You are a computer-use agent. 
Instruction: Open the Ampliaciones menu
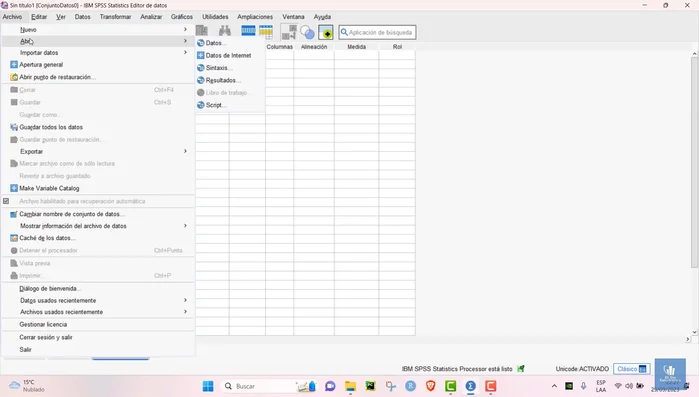point(255,16)
